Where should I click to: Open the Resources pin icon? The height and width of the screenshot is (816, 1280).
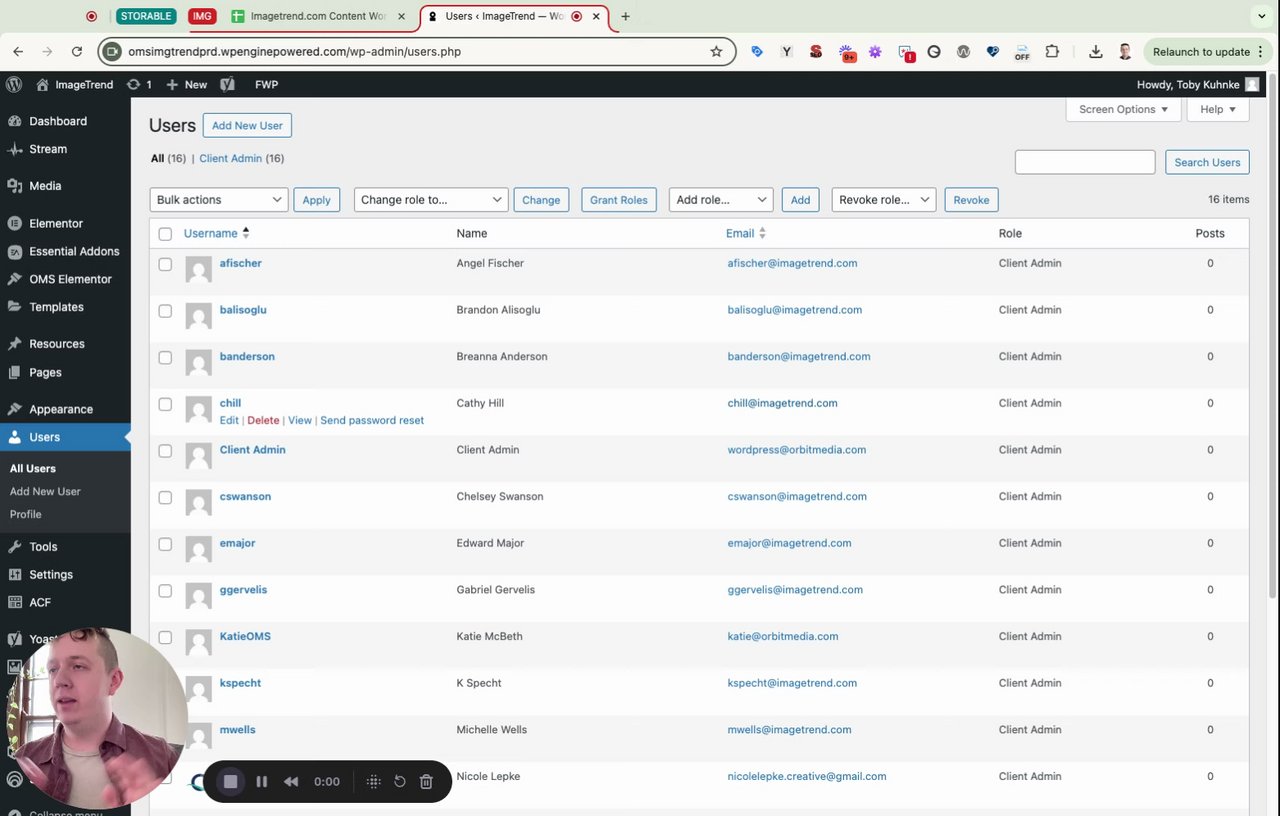pos(14,344)
